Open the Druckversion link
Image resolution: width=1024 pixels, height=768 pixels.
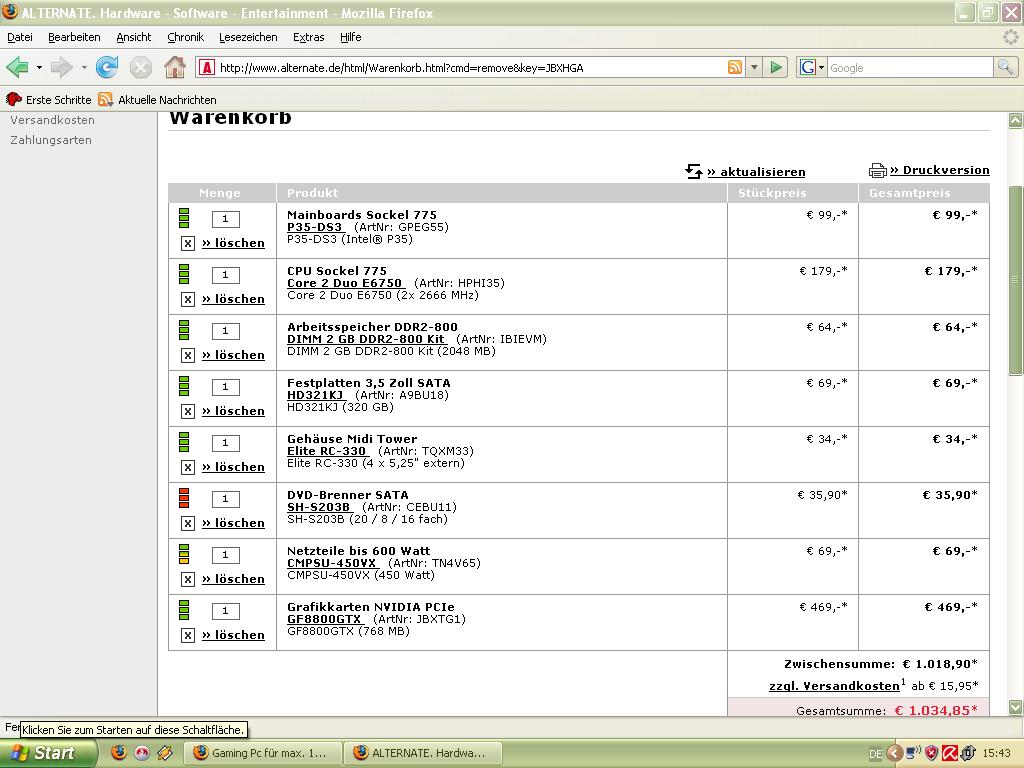pyautogui.click(x=939, y=170)
